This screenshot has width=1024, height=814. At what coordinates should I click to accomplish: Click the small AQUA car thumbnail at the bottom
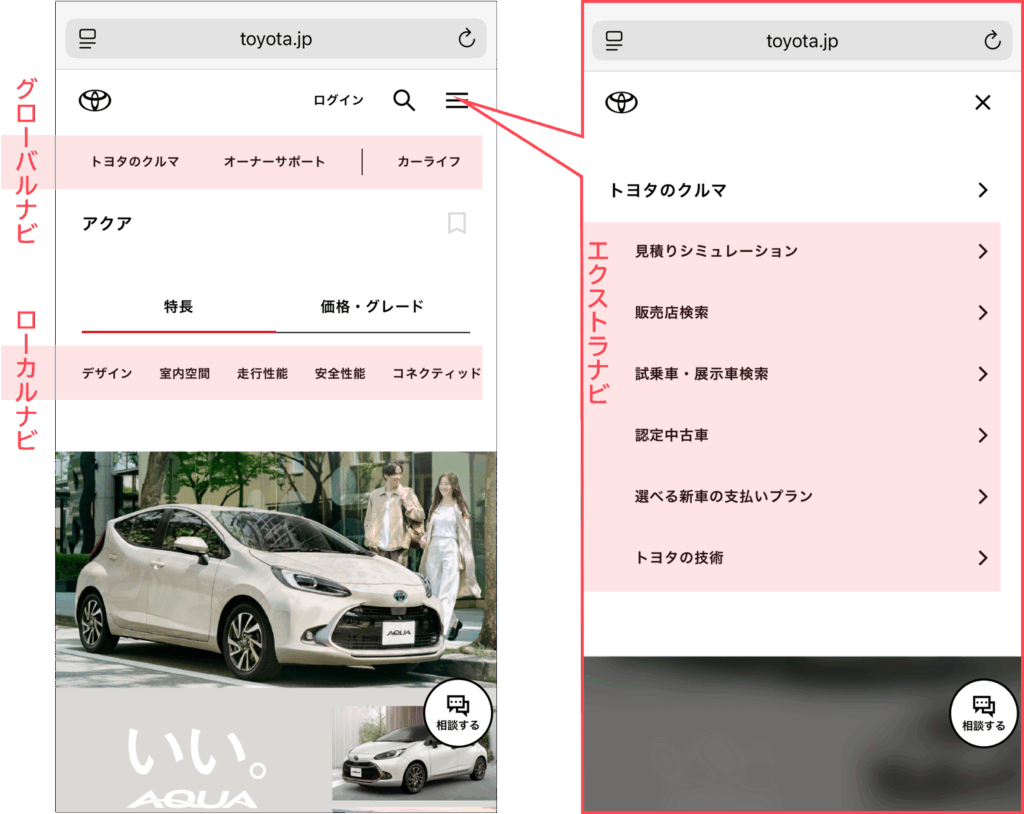(412, 755)
